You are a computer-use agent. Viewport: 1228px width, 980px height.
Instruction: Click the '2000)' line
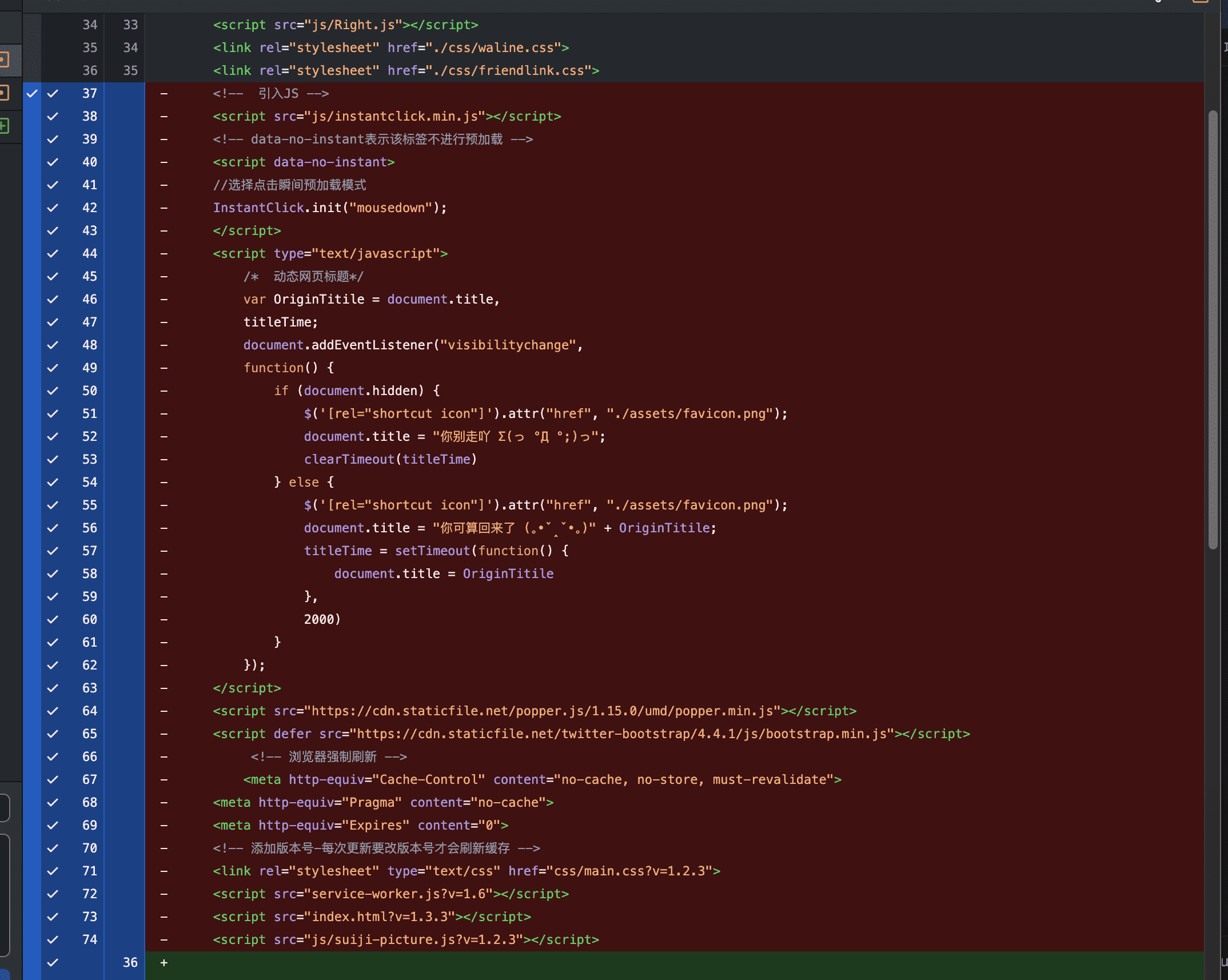(x=322, y=619)
